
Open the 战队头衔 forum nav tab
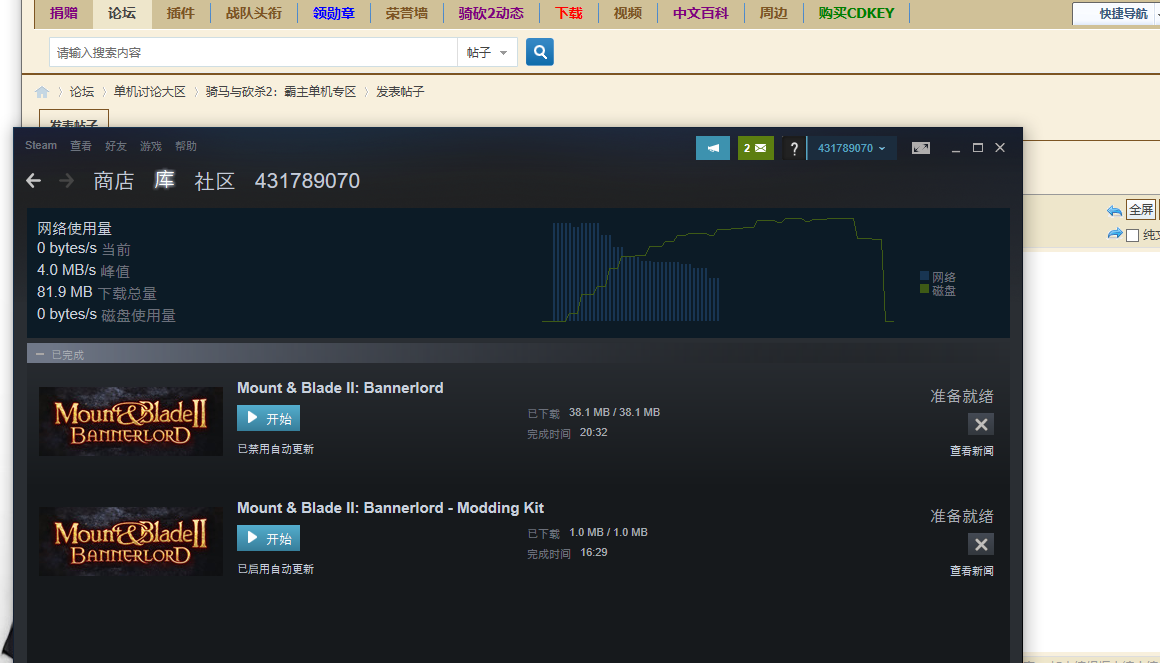[x=254, y=13]
